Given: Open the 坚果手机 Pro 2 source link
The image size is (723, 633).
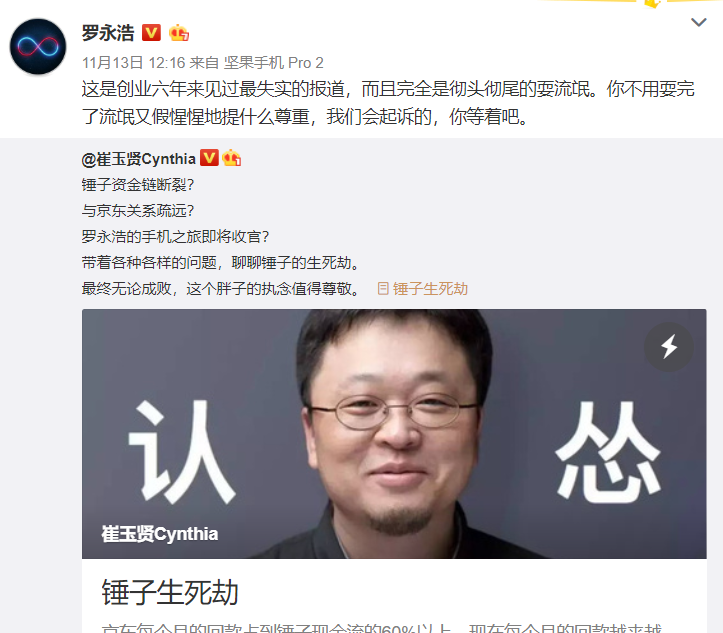Looking at the screenshot, I should click(273, 62).
